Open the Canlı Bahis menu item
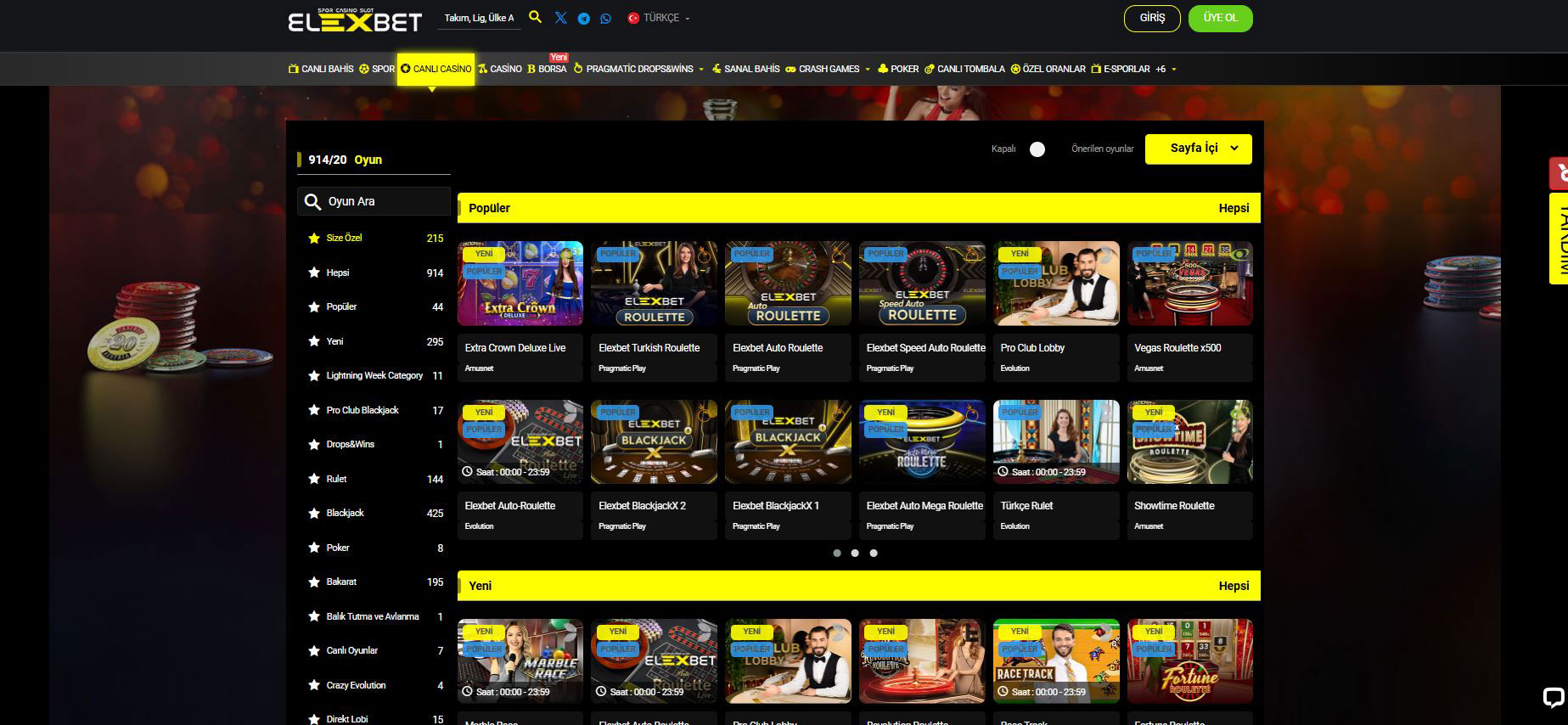This screenshot has width=1568, height=725. tap(321, 69)
